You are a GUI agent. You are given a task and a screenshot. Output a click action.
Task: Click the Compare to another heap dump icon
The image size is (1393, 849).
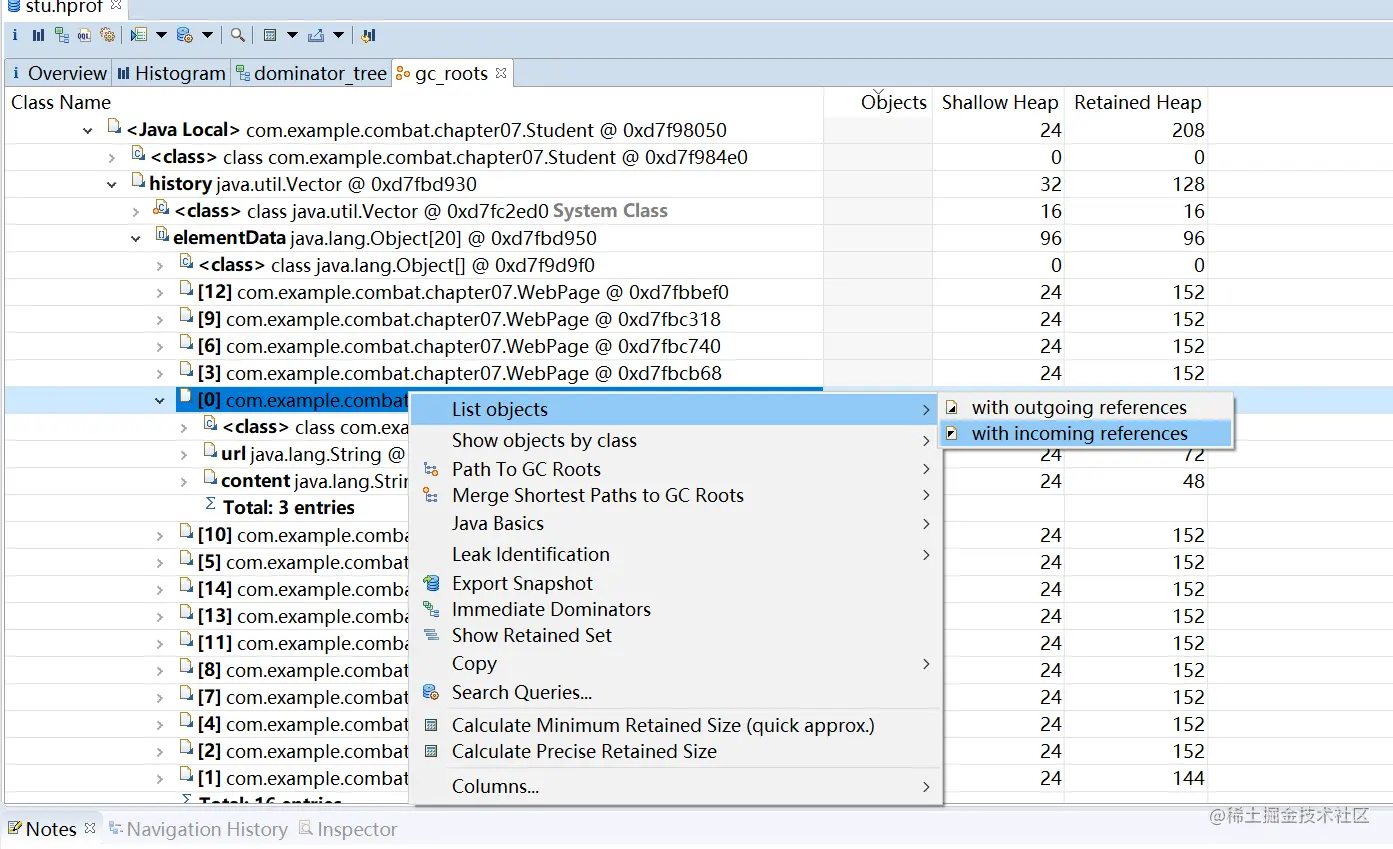tap(368, 35)
